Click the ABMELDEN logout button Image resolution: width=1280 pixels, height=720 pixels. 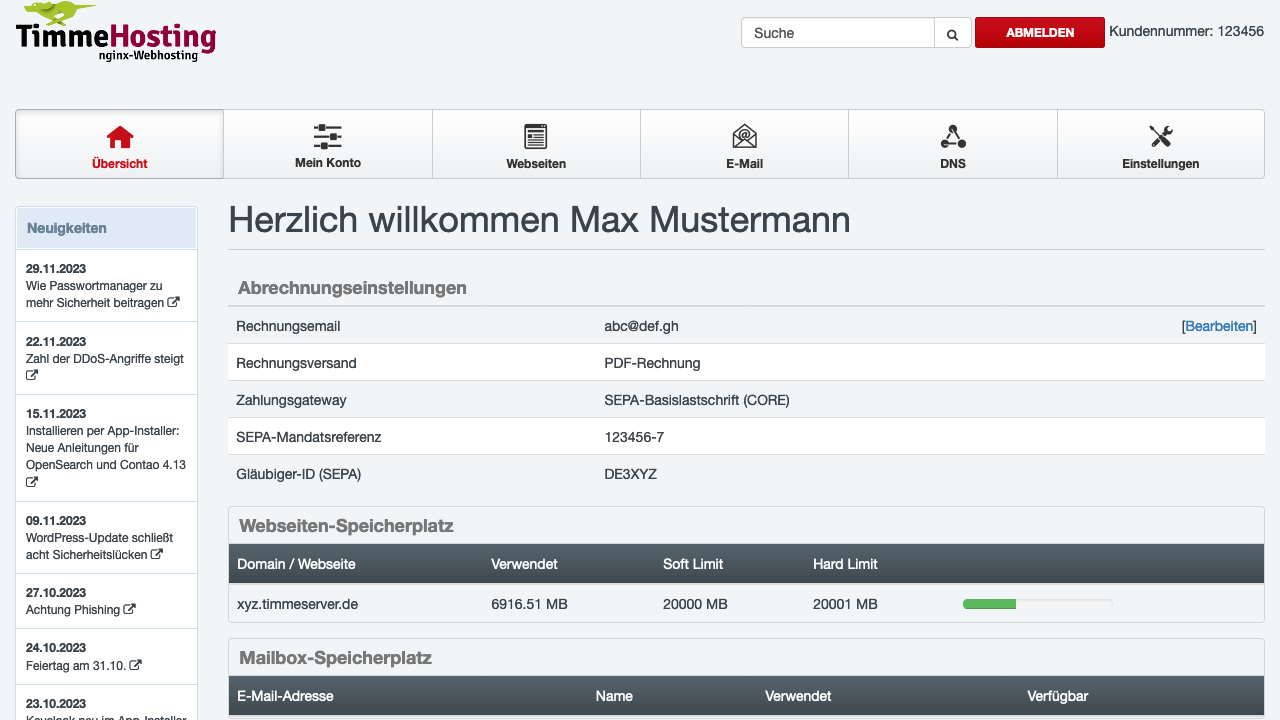pos(1040,33)
